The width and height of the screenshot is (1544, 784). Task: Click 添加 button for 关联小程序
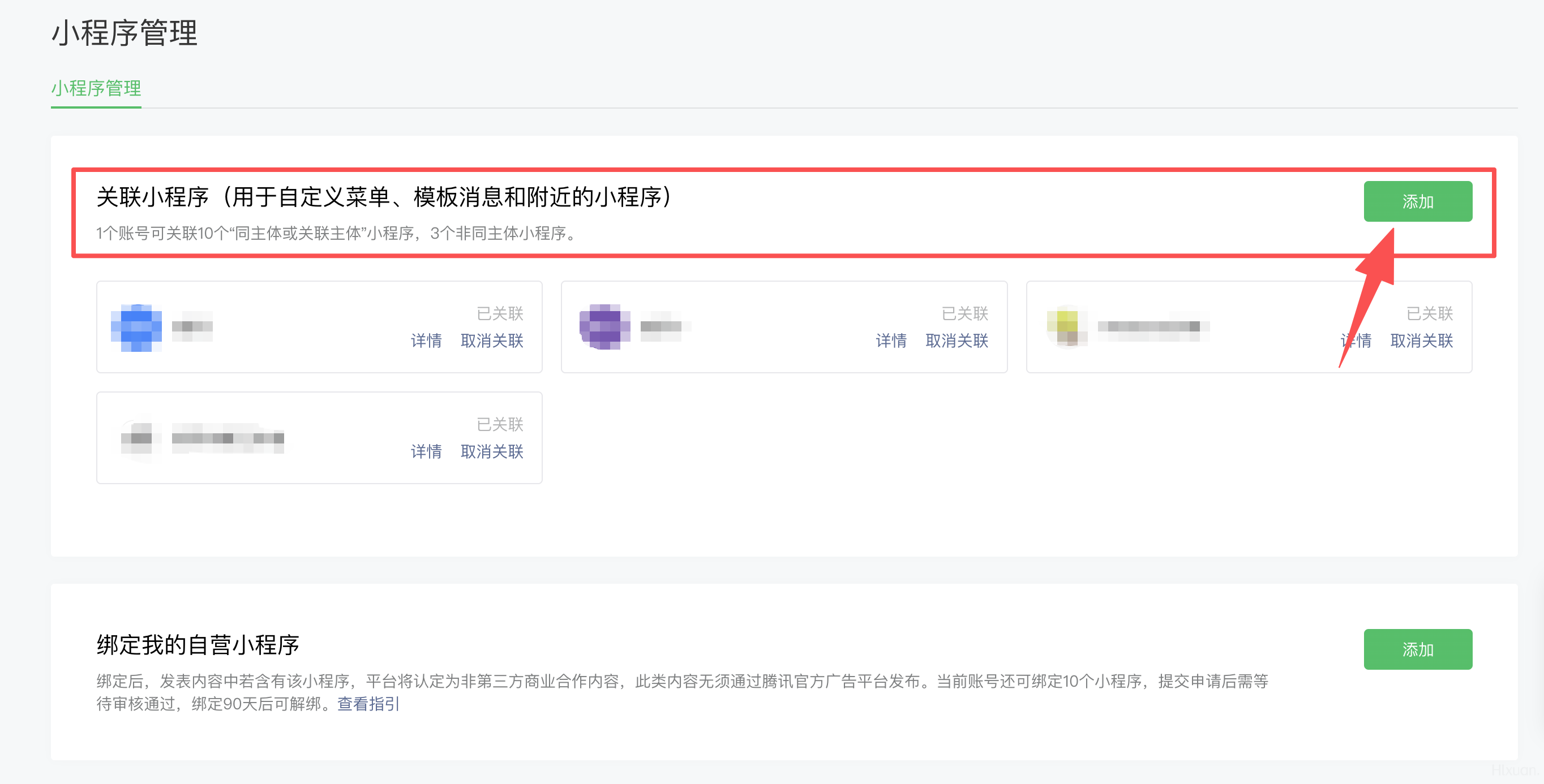tap(1418, 202)
